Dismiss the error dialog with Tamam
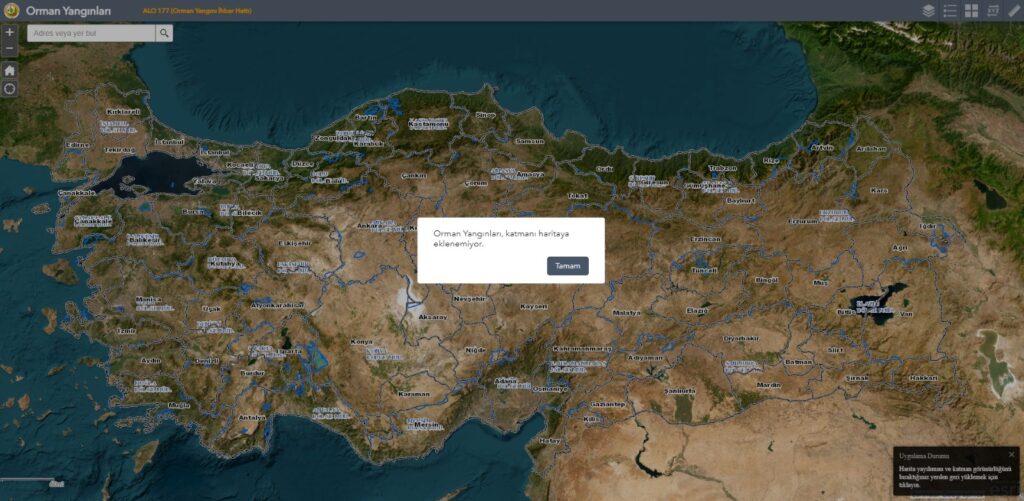The width and height of the screenshot is (1024, 501). click(x=568, y=266)
